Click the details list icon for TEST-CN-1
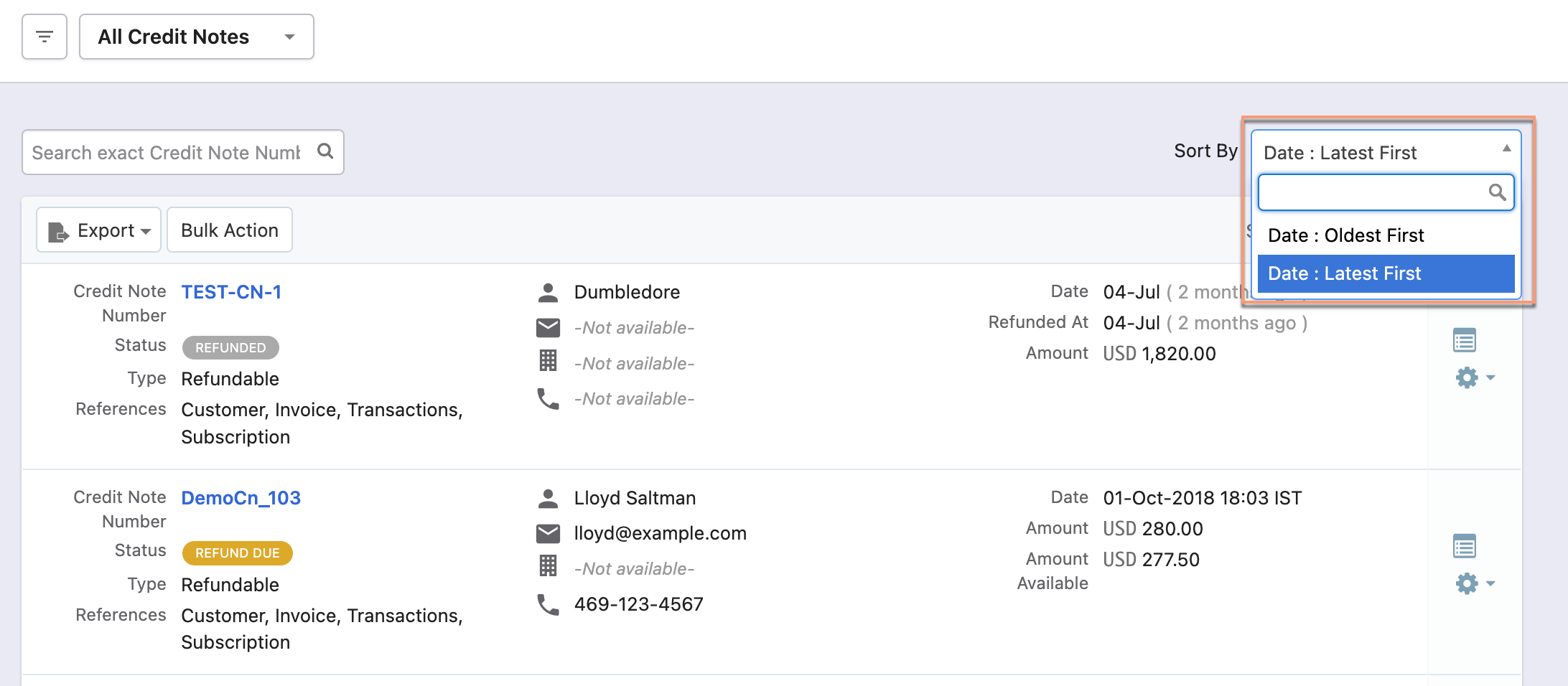The image size is (1568, 686). (1464, 340)
